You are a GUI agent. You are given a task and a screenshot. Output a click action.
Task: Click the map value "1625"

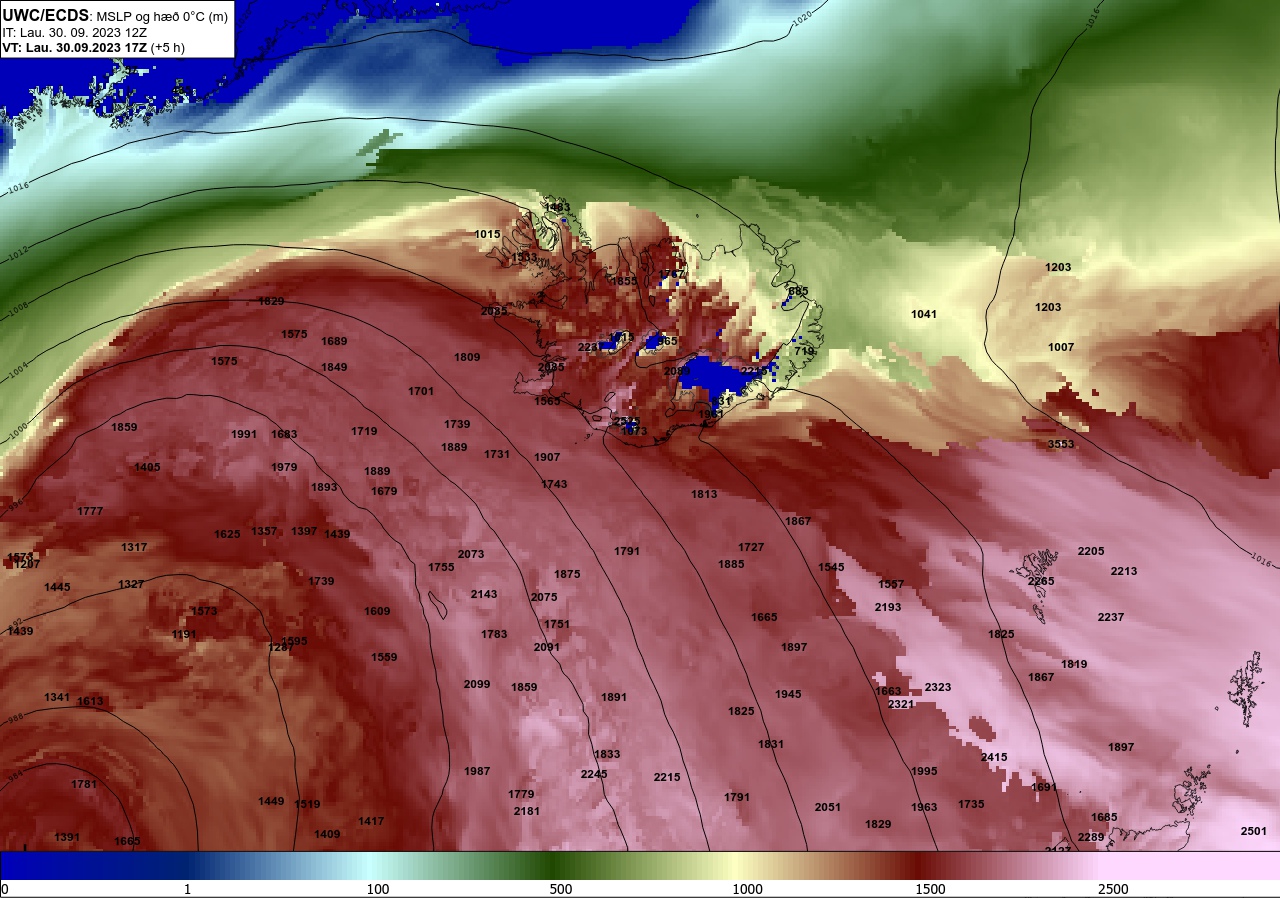227,534
